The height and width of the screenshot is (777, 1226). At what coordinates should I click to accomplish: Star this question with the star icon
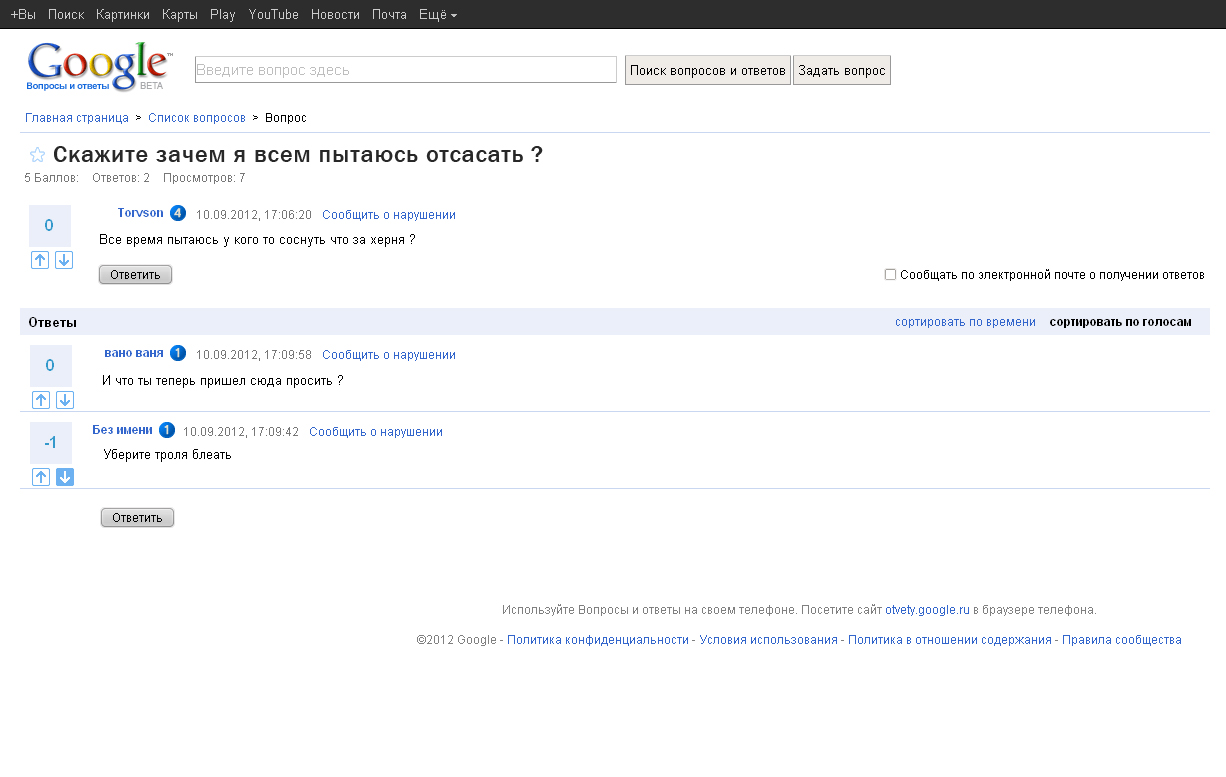click(x=37, y=155)
